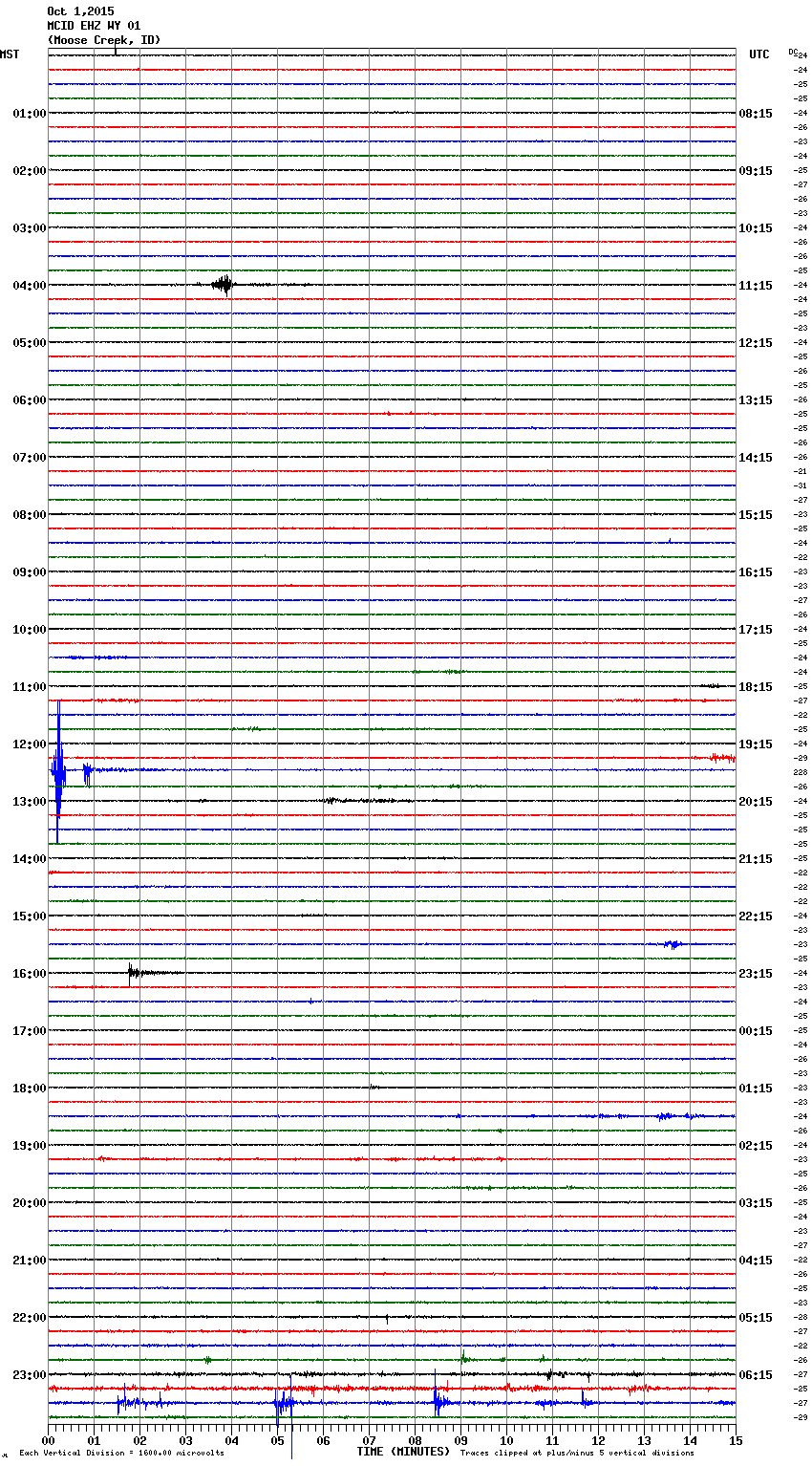Click the date label "Oct 1,2015"

(80, 11)
